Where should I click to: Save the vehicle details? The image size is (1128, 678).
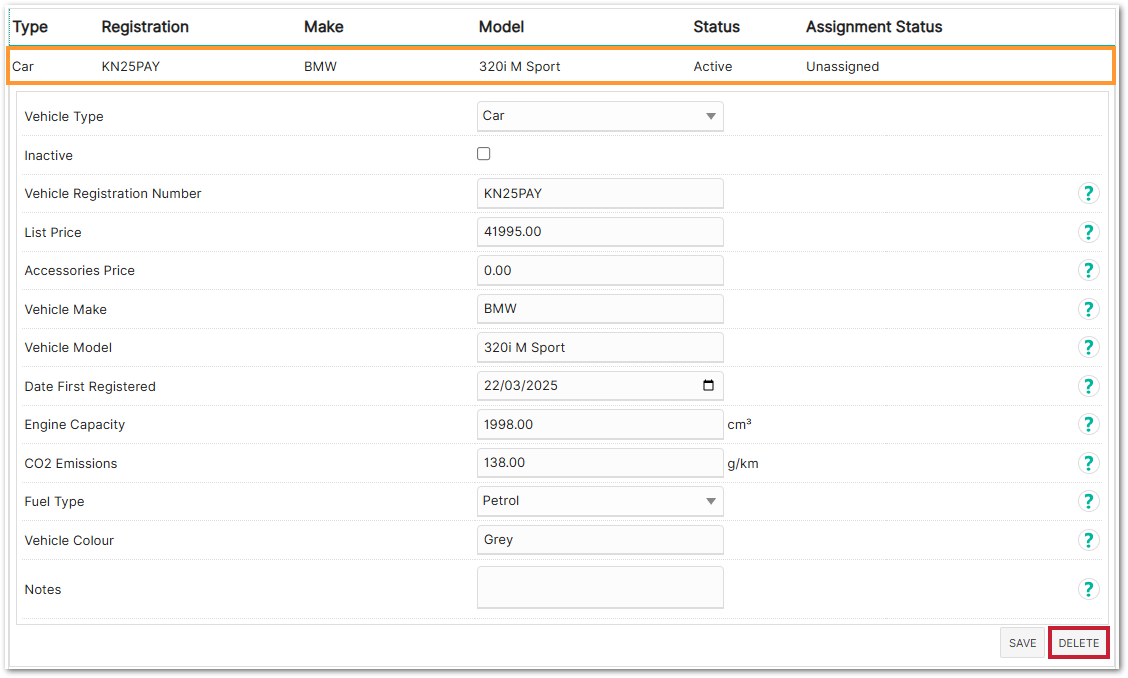[1022, 643]
